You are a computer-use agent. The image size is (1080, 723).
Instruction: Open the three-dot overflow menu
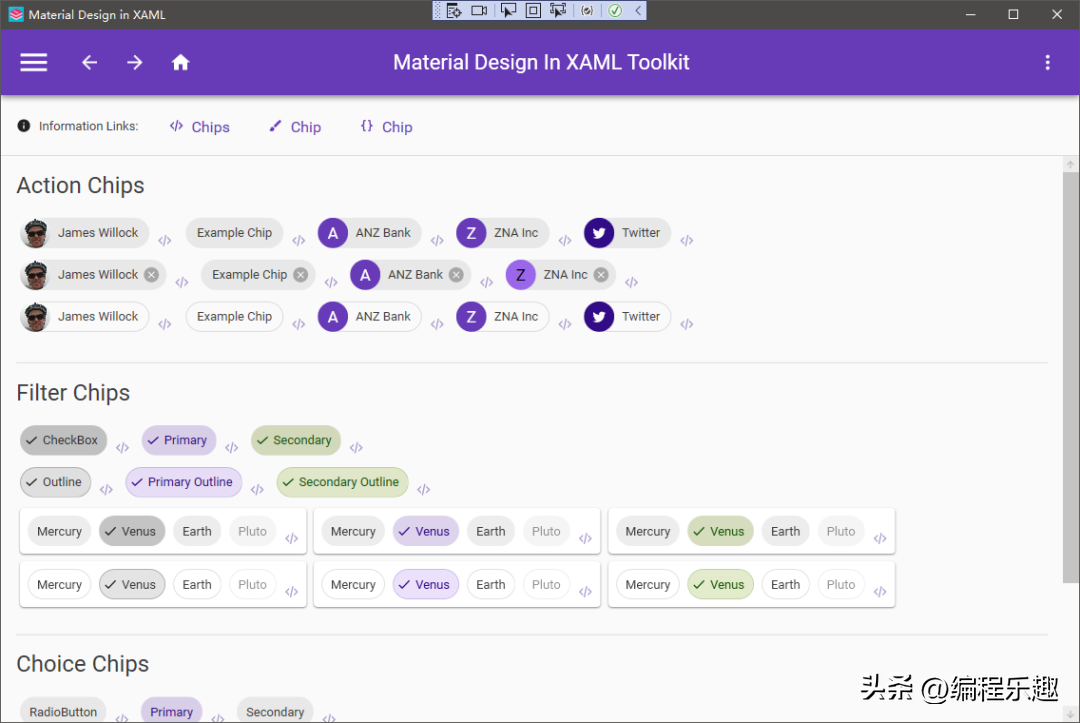[1047, 62]
